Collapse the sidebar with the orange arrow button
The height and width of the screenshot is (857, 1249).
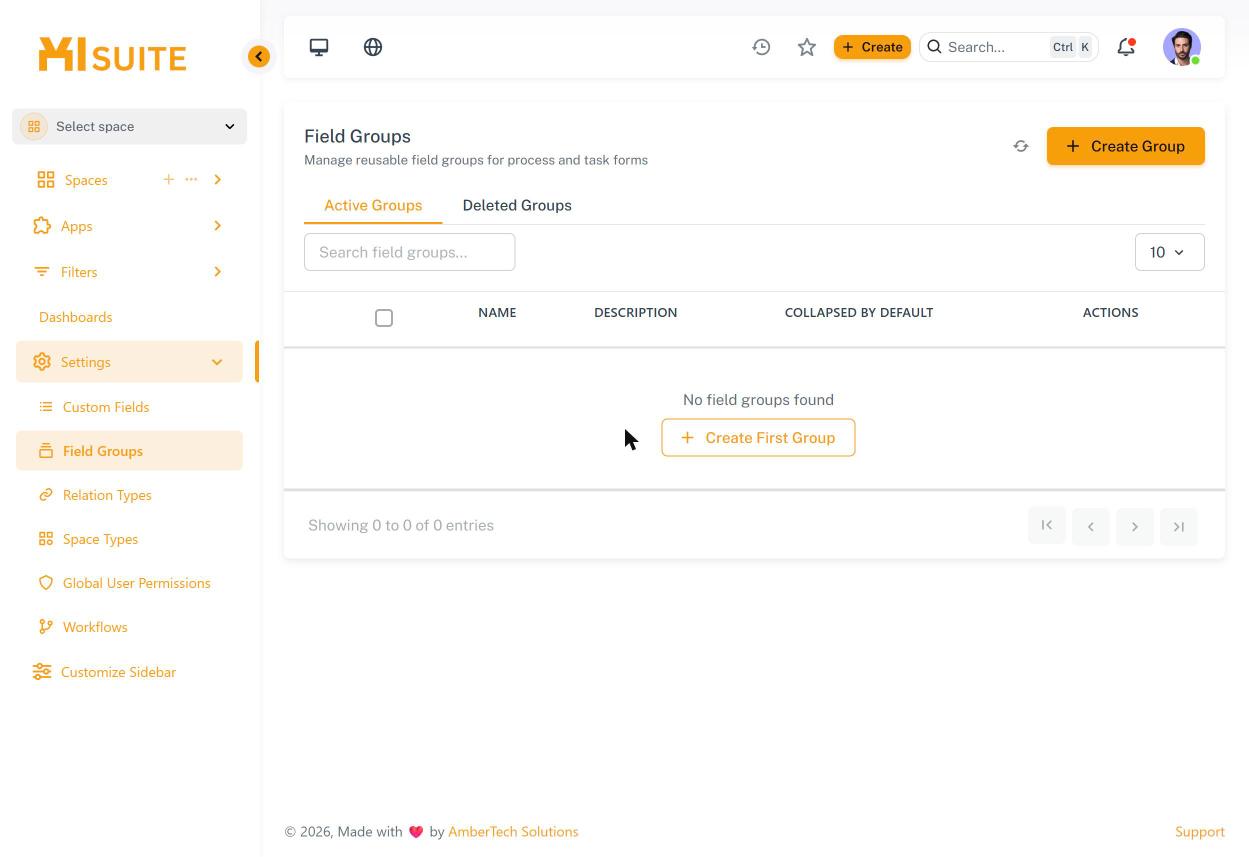coord(259,56)
